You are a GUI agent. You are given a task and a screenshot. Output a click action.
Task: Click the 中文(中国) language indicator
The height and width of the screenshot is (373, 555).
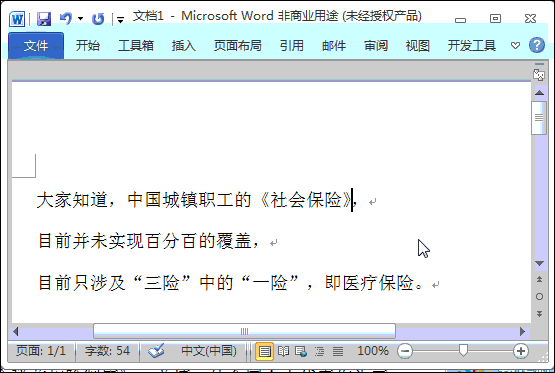(x=209, y=351)
